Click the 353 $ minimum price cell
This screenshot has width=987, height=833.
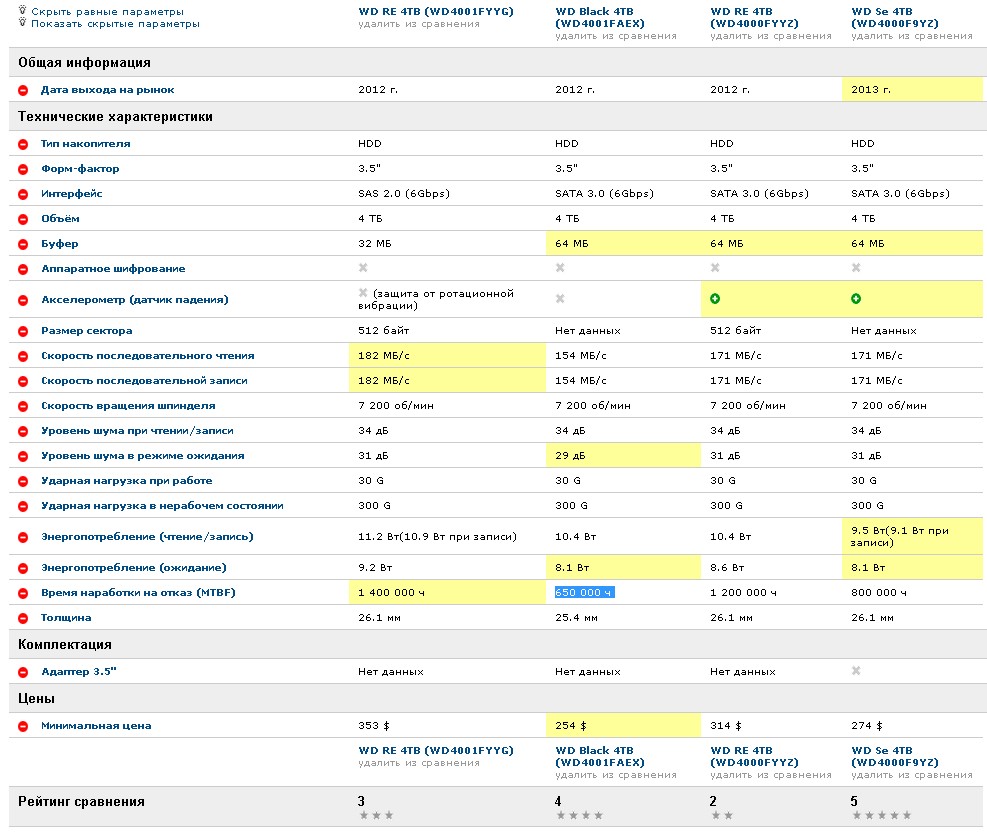pos(374,726)
